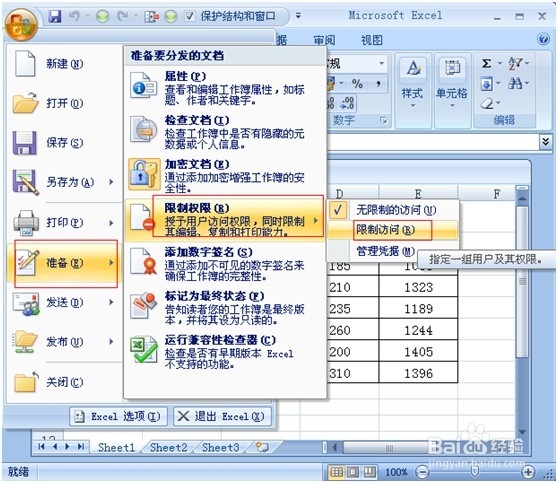Expand the 发送(D) submenu arrow
The image size is (558, 483).
point(111,303)
